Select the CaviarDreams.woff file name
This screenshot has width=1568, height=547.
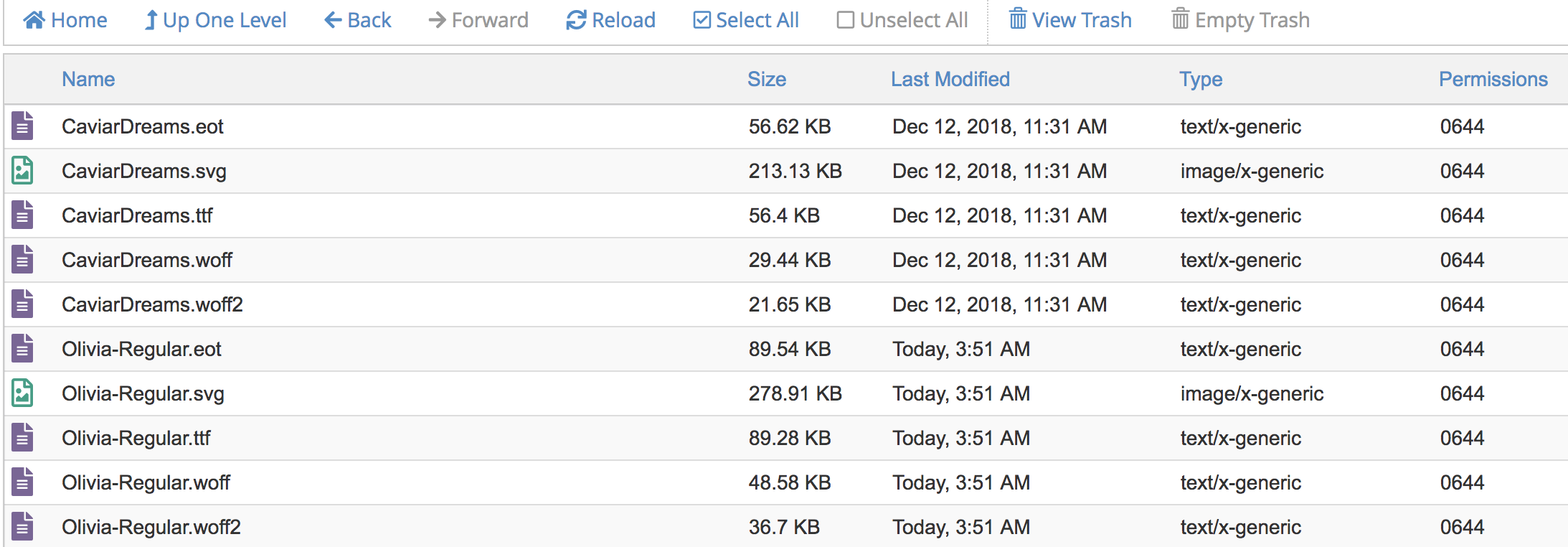147,260
